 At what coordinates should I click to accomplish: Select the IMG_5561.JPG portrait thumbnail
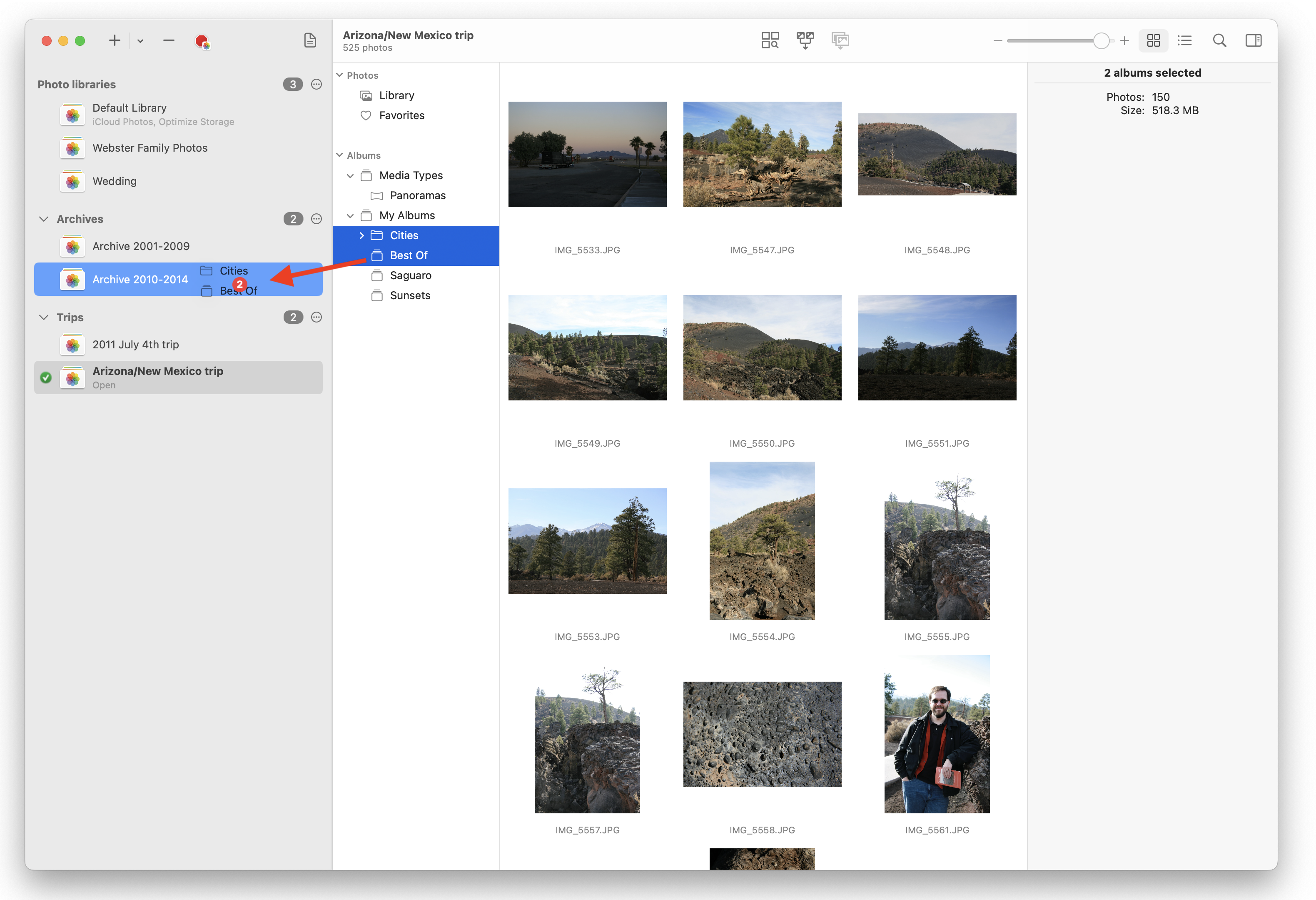[x=937, y=733]
